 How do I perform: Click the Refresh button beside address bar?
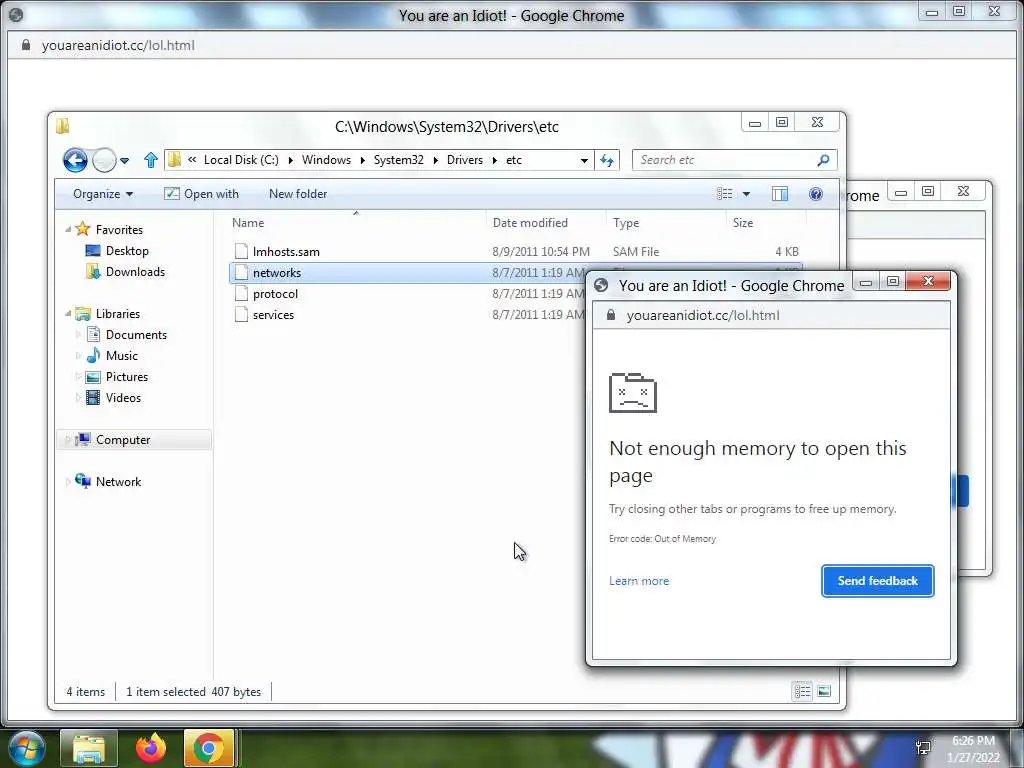[x=607, y=161]
